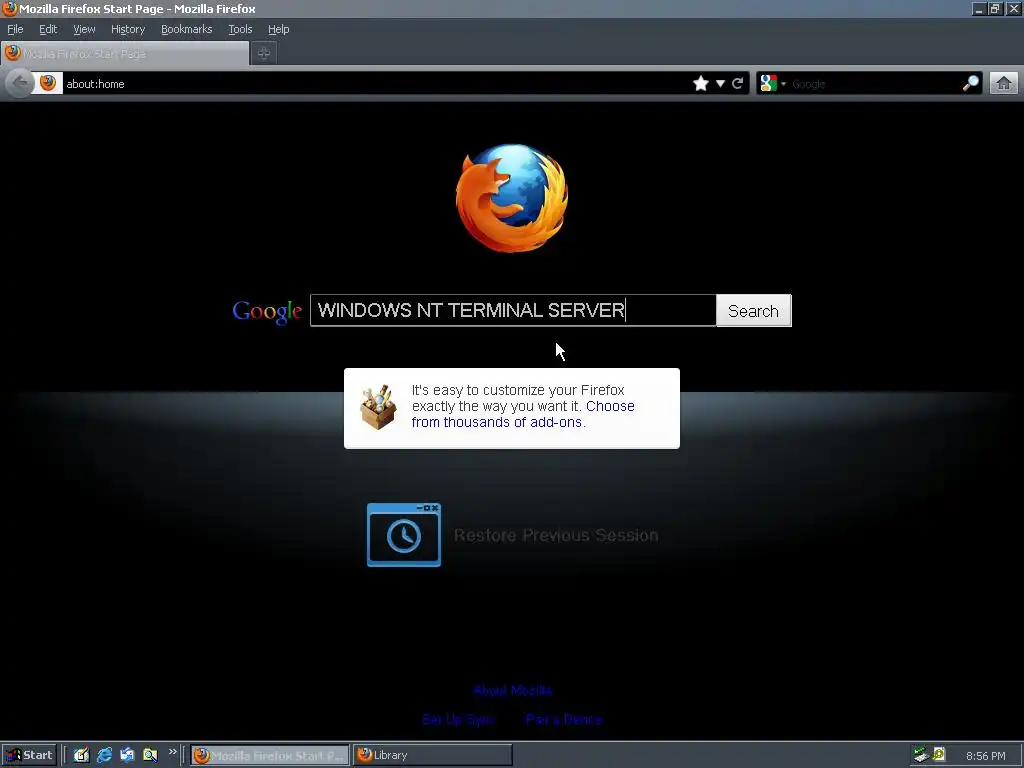Click the Search button

tap(754, 311)
